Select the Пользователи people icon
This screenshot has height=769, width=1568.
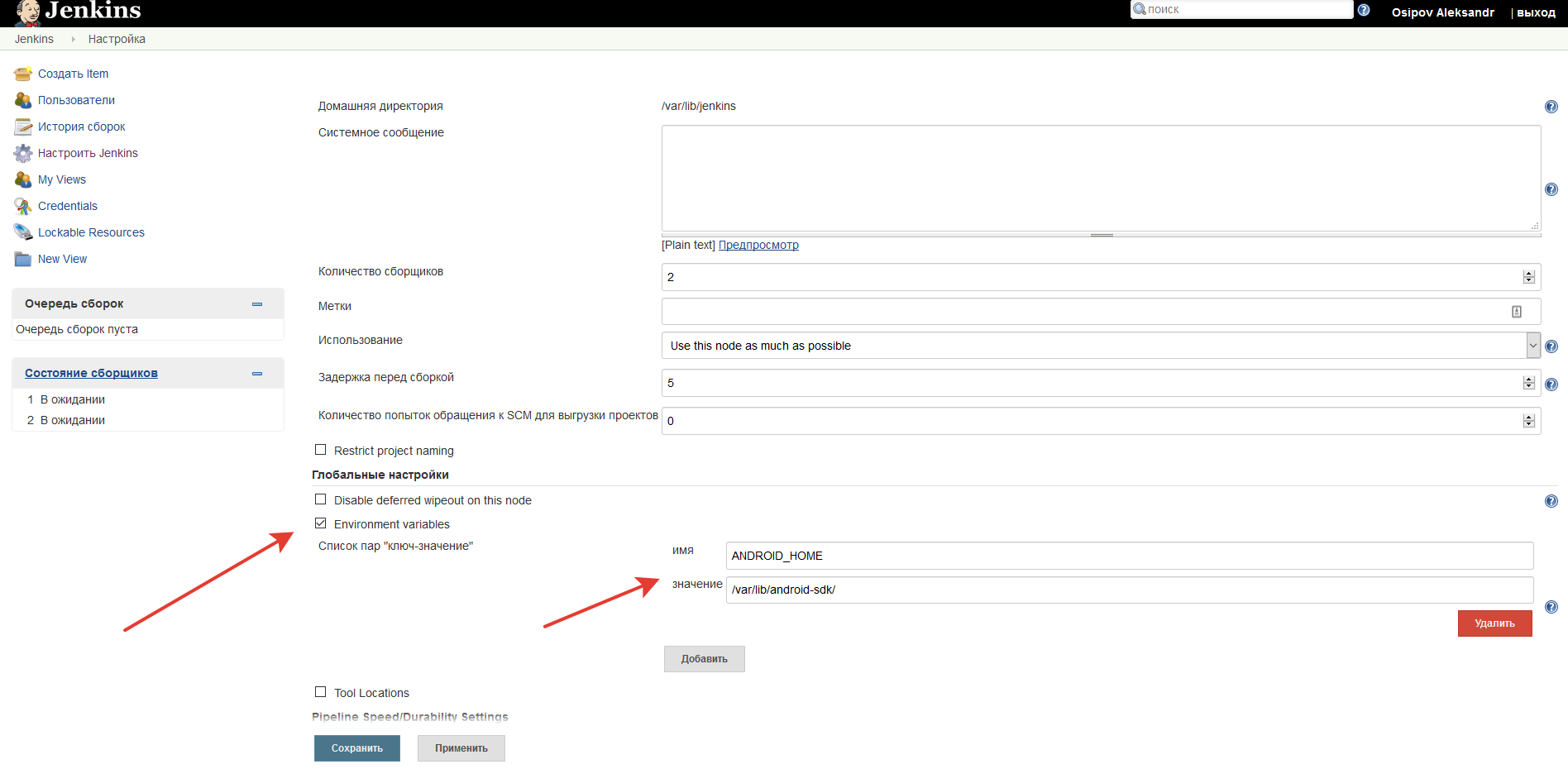coord(22,99)
